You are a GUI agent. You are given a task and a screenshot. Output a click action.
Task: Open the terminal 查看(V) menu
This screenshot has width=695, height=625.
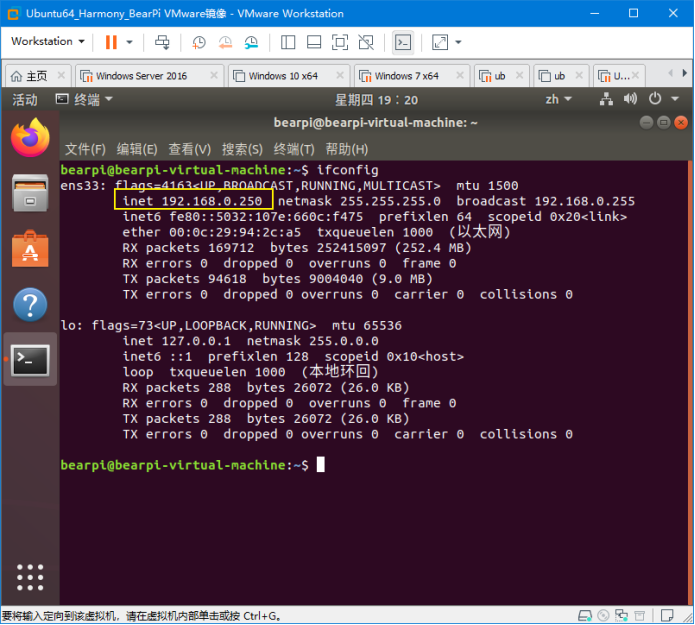point(189,149)
